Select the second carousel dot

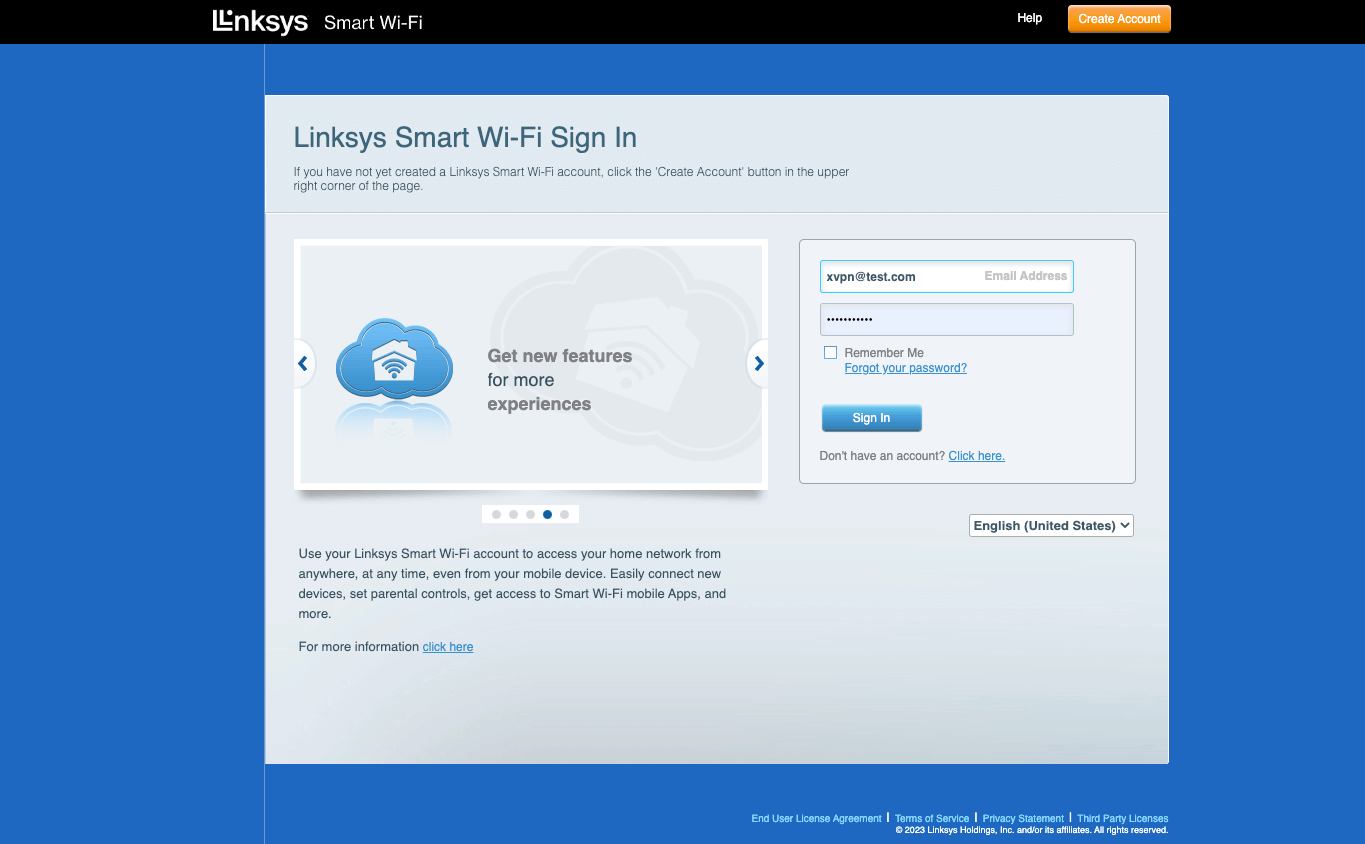tap(513, 514)
